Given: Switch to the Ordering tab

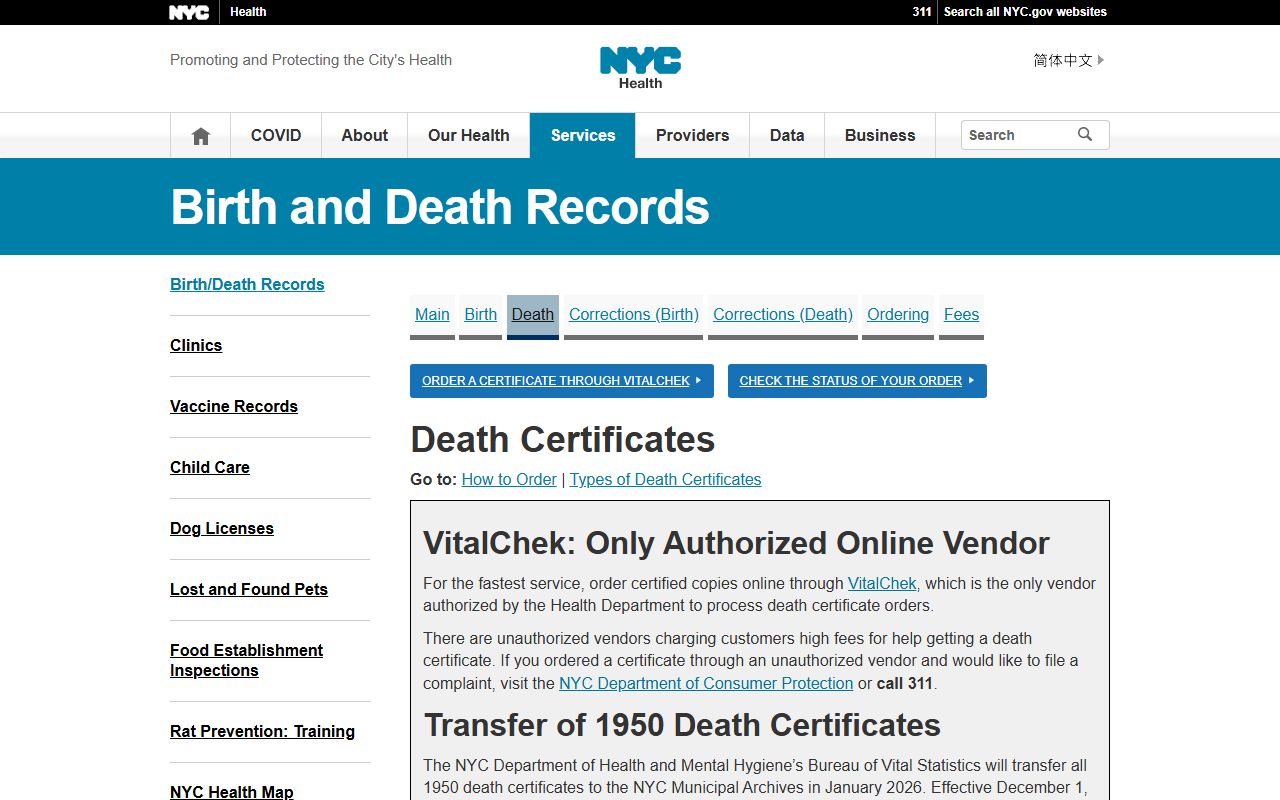Looking at the screenshot, I should pyautogui.click(x=898, y=315).
